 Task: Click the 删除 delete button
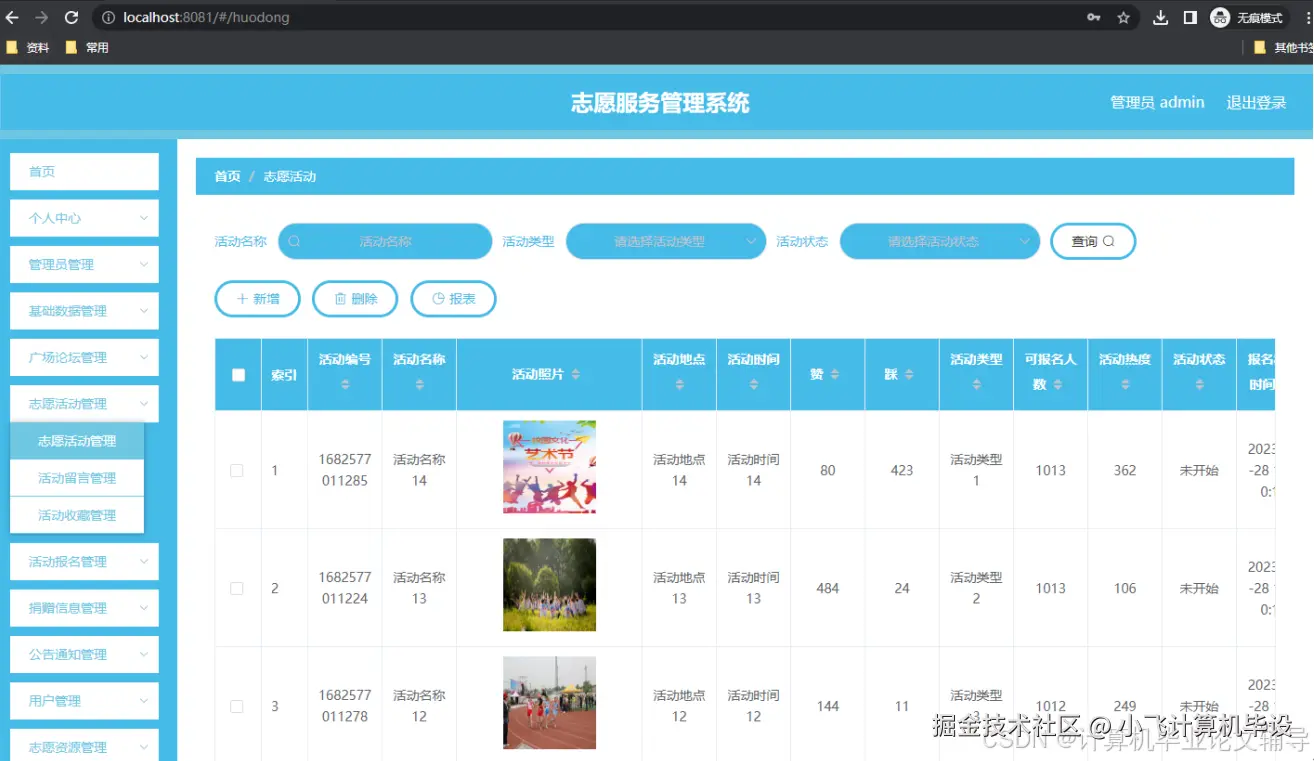(355, 299)
